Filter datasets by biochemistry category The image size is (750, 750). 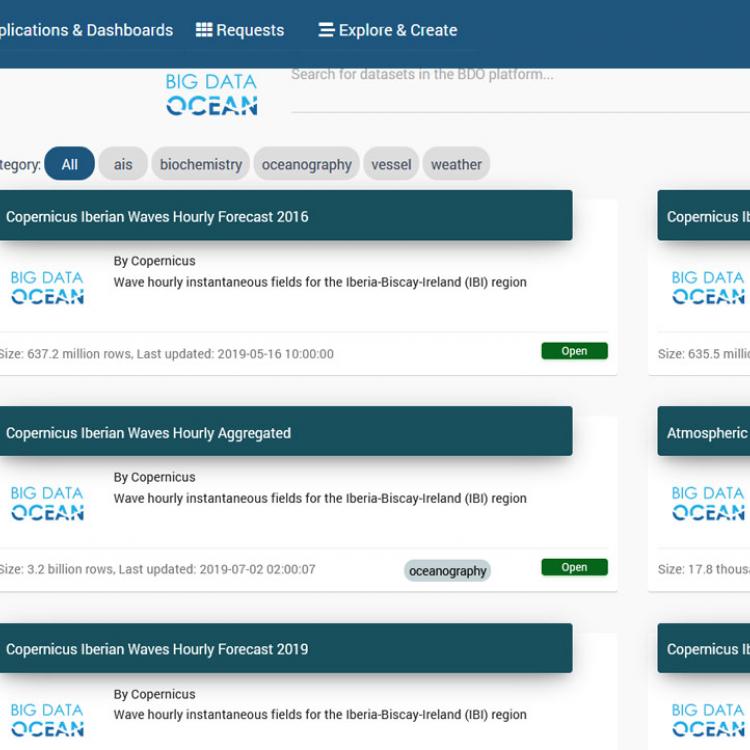click(201, 164)
